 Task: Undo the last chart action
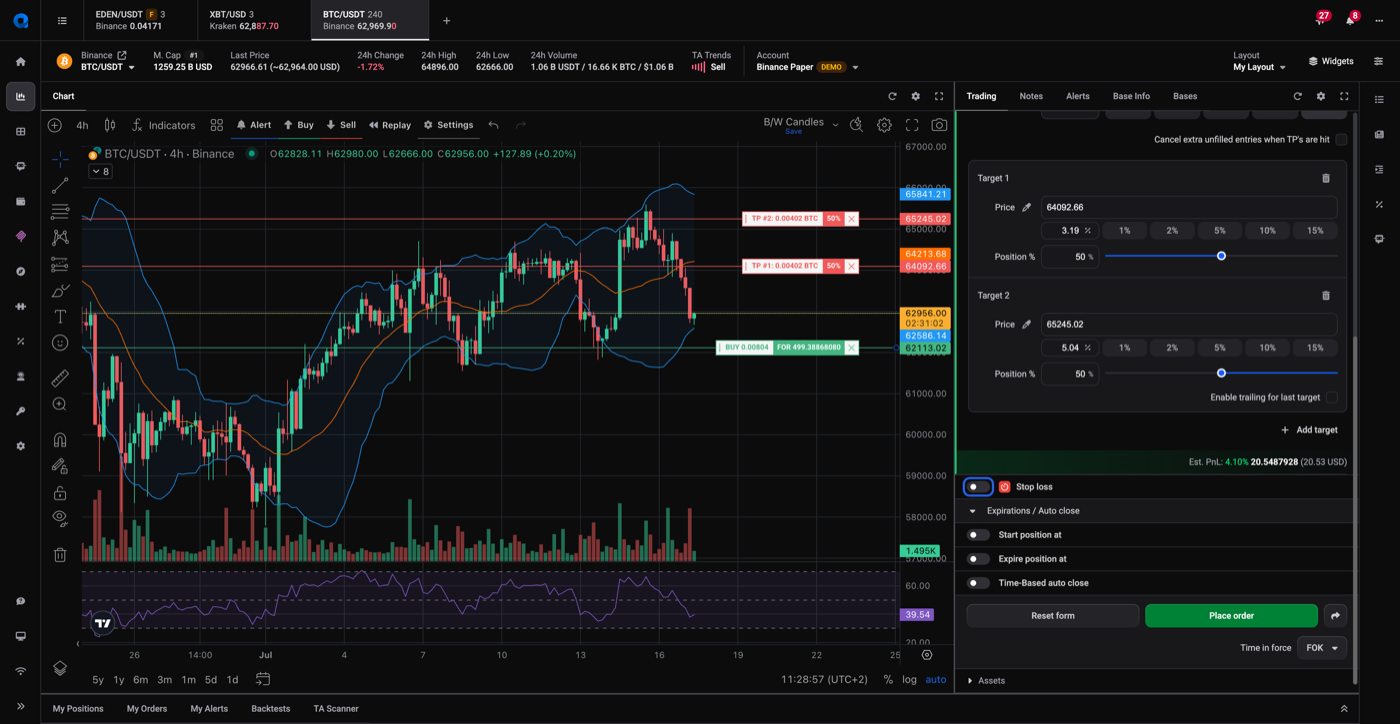(493, 125)
